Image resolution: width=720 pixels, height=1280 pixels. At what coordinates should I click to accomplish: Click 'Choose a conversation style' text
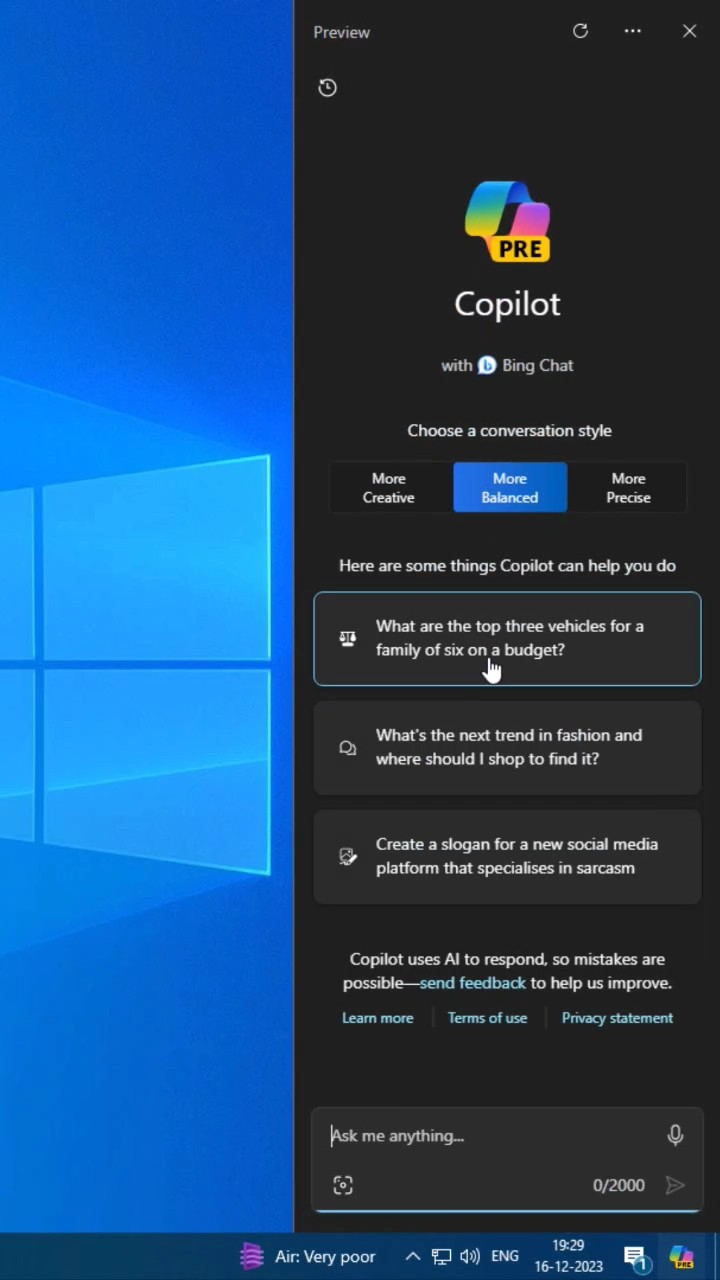[509, 430]
